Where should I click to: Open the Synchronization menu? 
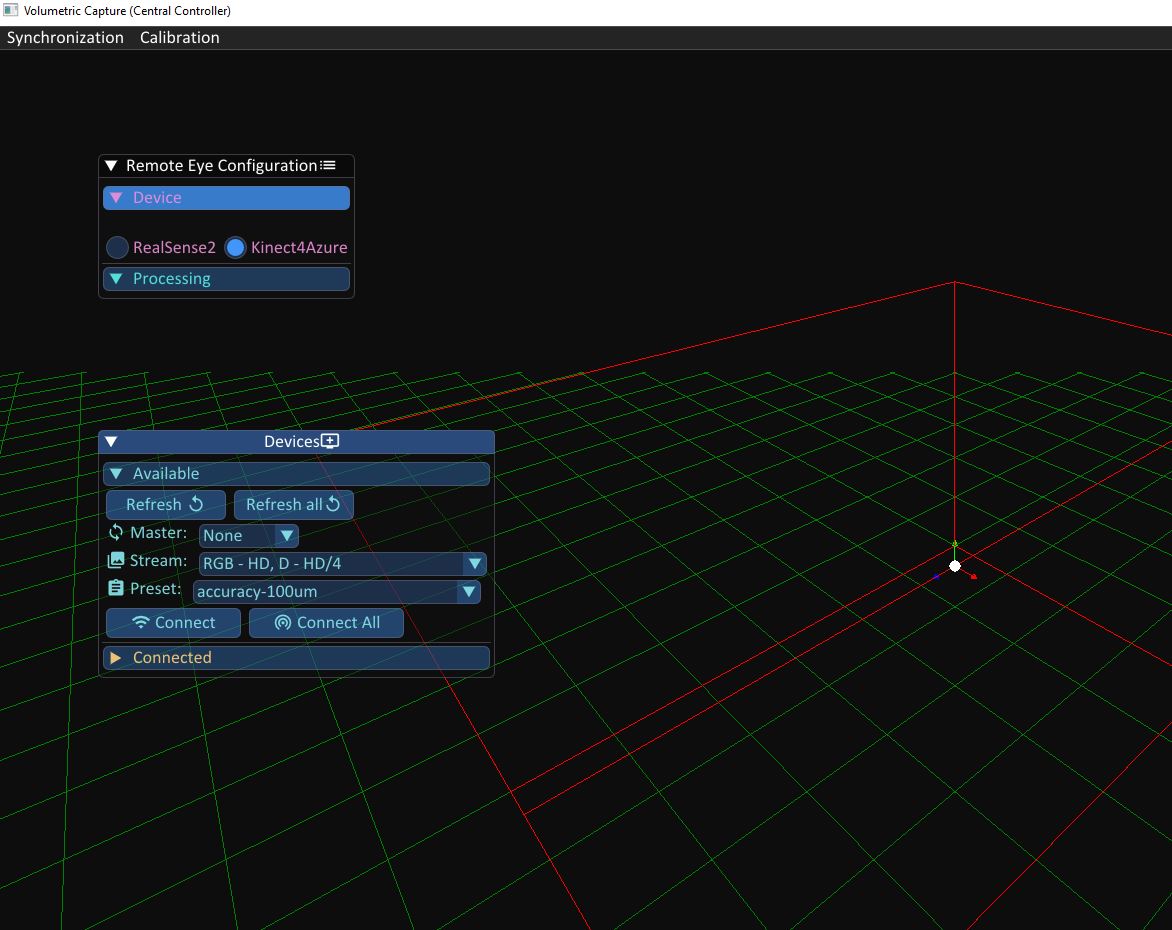tap(64, 37)
